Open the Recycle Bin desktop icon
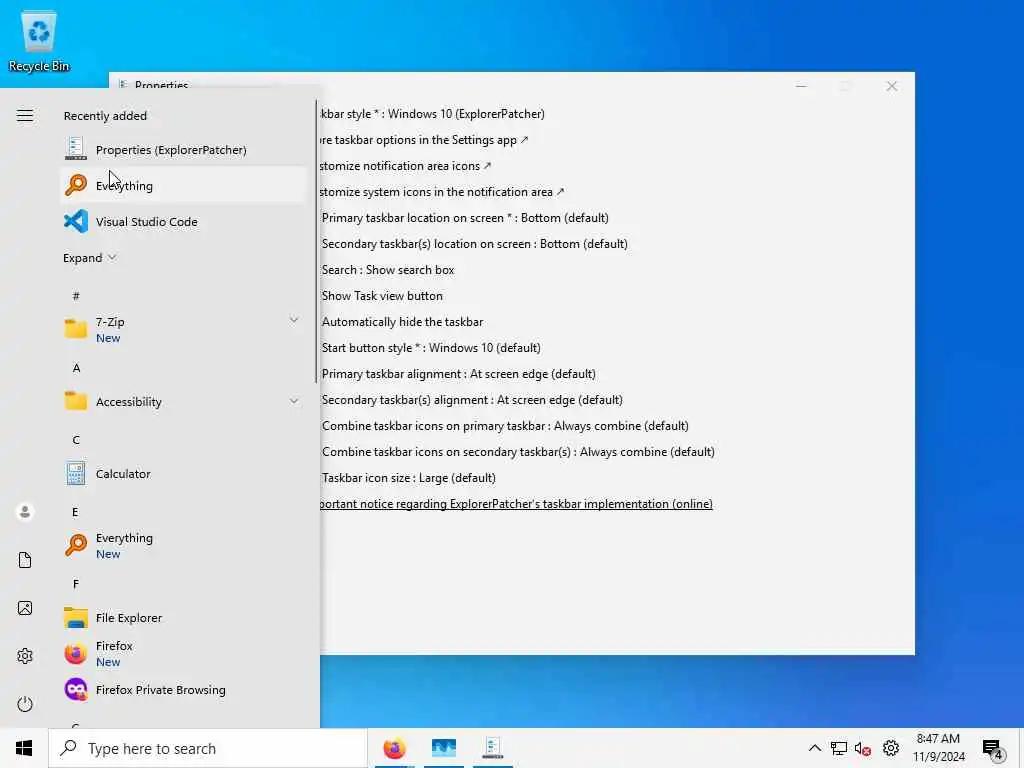1024x768 pixels. pyautogui.click(x=39, y=41)
